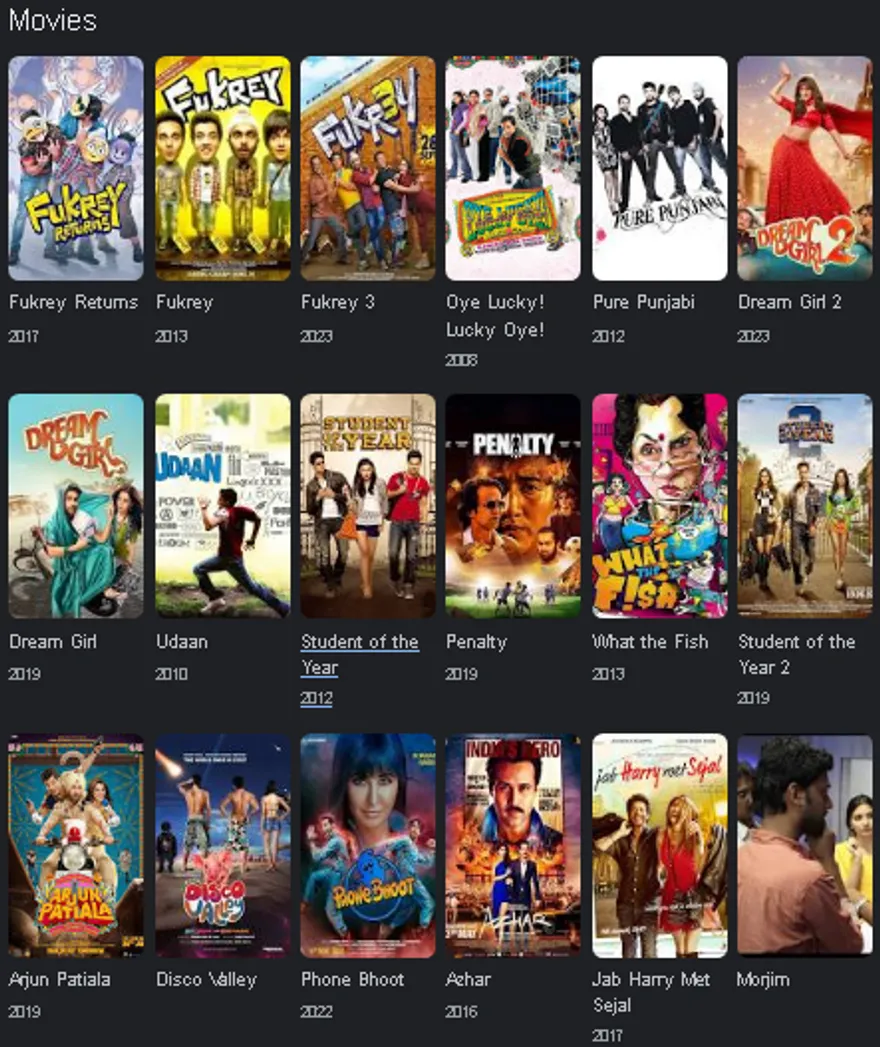
Task: Open the Fukrey Returns movie poster
Action: coord(75,168)
